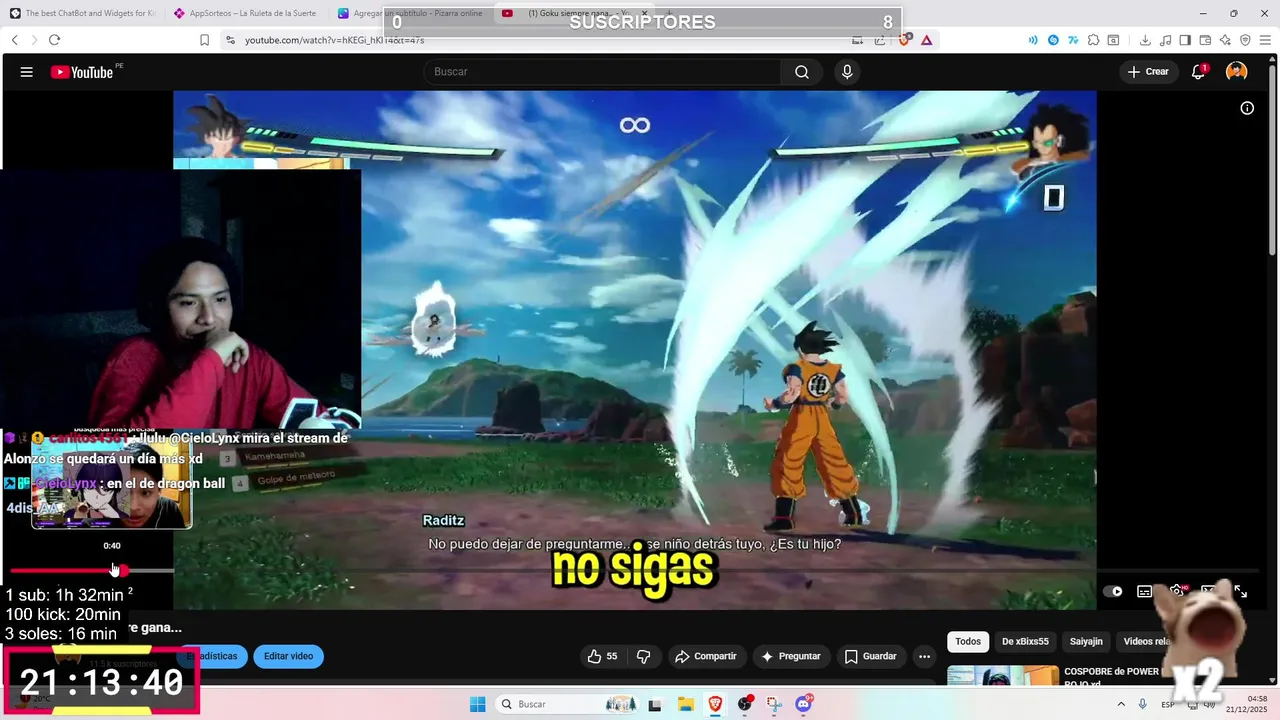The image size is (1280, 720).
Task: Click the YouTube Buscar search field
Action: coord(602,72)
